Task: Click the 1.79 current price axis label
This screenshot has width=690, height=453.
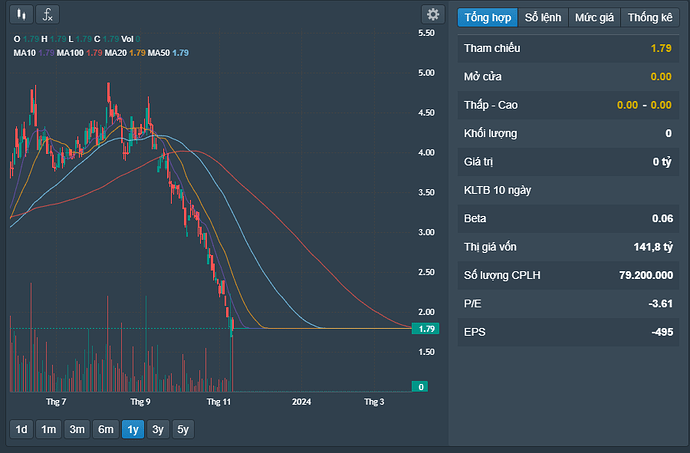Action: point(428,328)
